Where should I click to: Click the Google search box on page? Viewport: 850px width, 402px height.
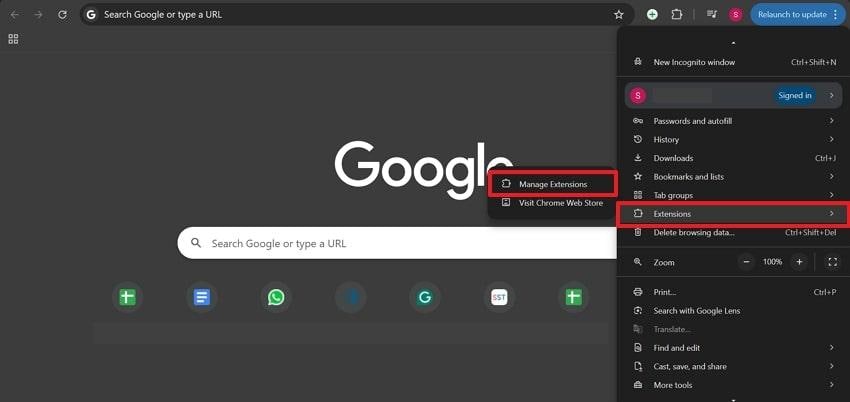397,243
